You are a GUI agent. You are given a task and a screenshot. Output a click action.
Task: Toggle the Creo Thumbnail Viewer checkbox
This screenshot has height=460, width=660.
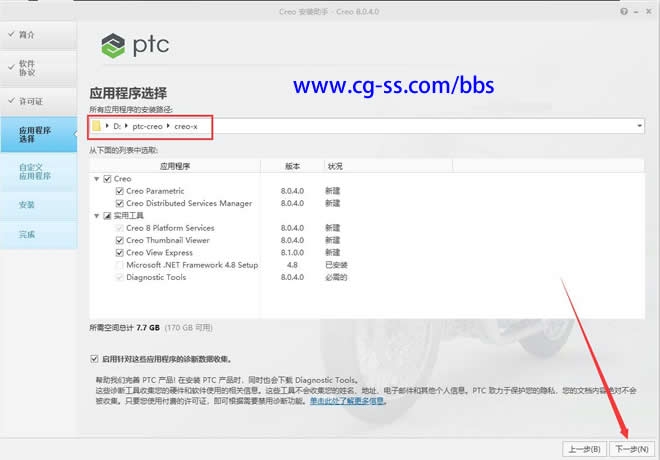(x=120, y=240)
